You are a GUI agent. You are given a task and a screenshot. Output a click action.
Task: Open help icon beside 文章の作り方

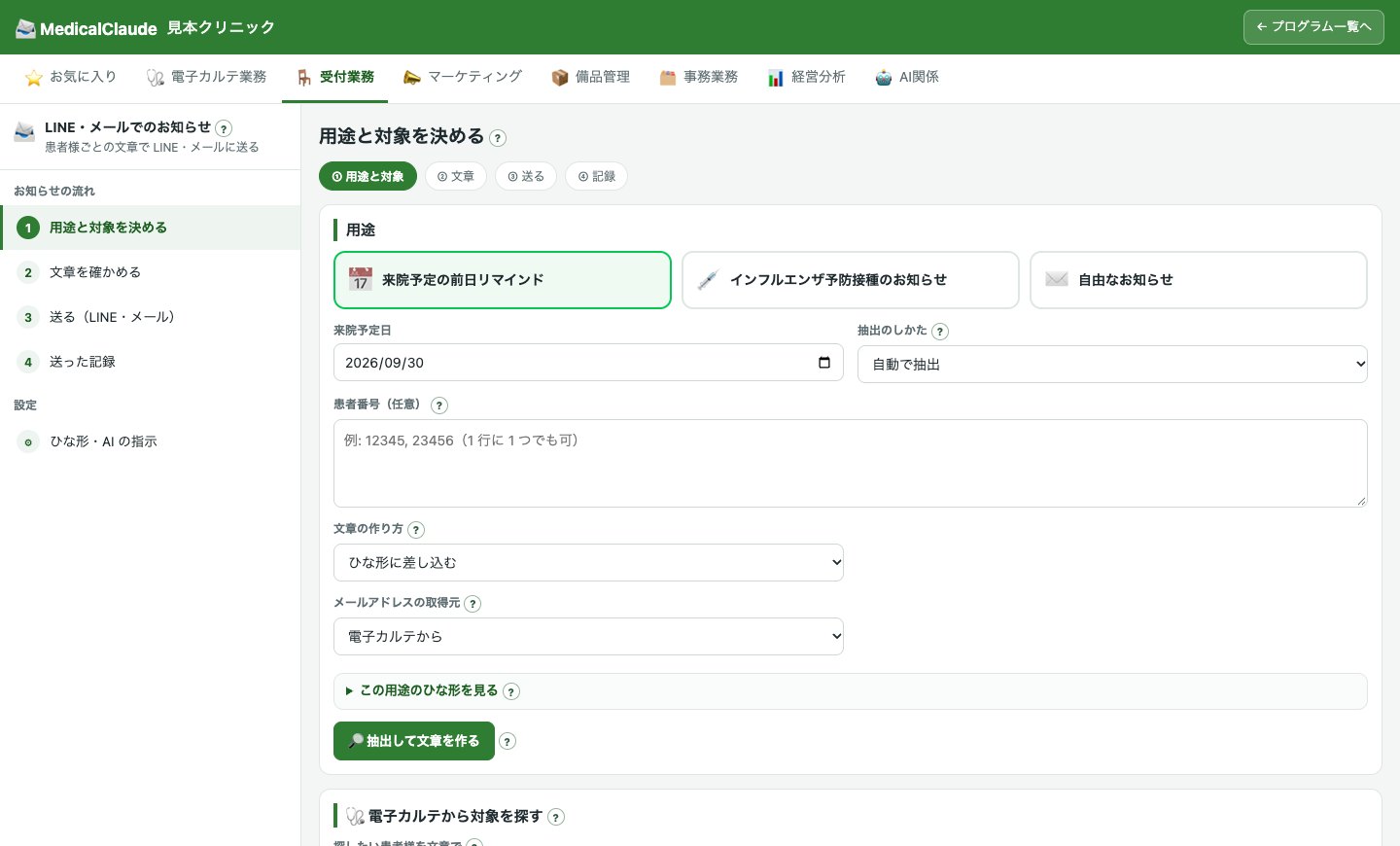coord(416,530)
